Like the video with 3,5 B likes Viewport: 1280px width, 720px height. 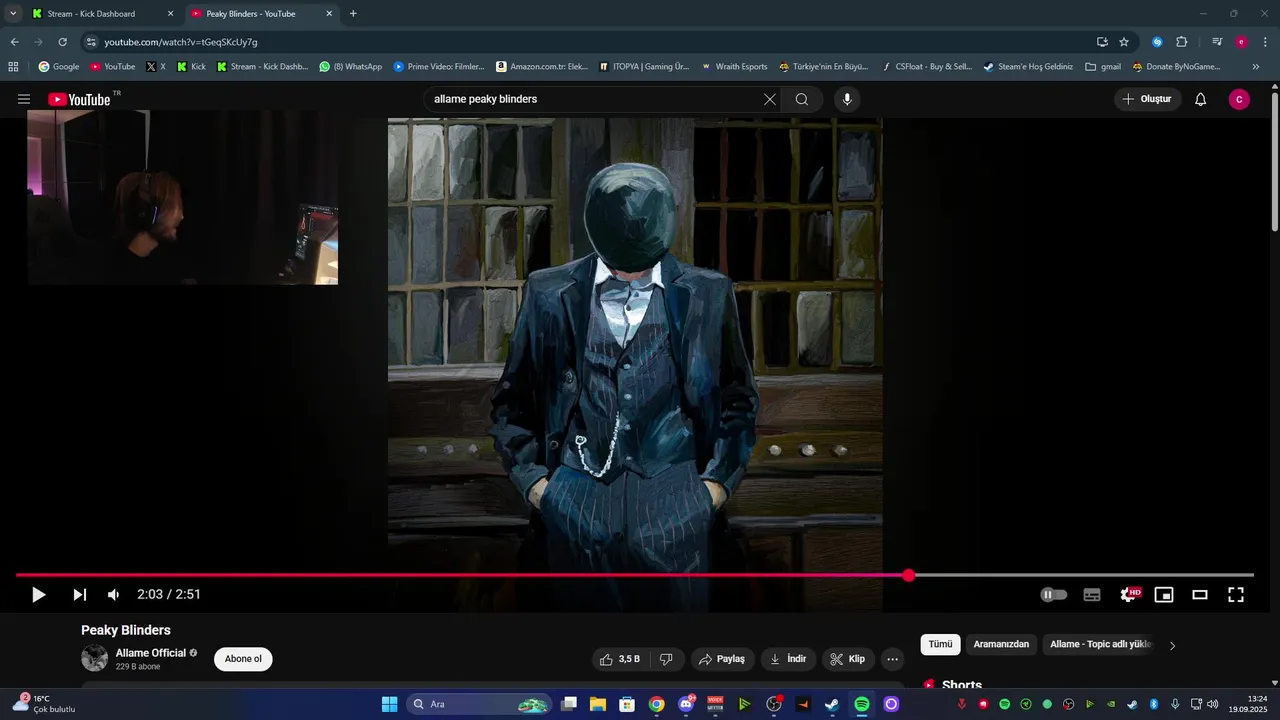[x=619, y=659]
